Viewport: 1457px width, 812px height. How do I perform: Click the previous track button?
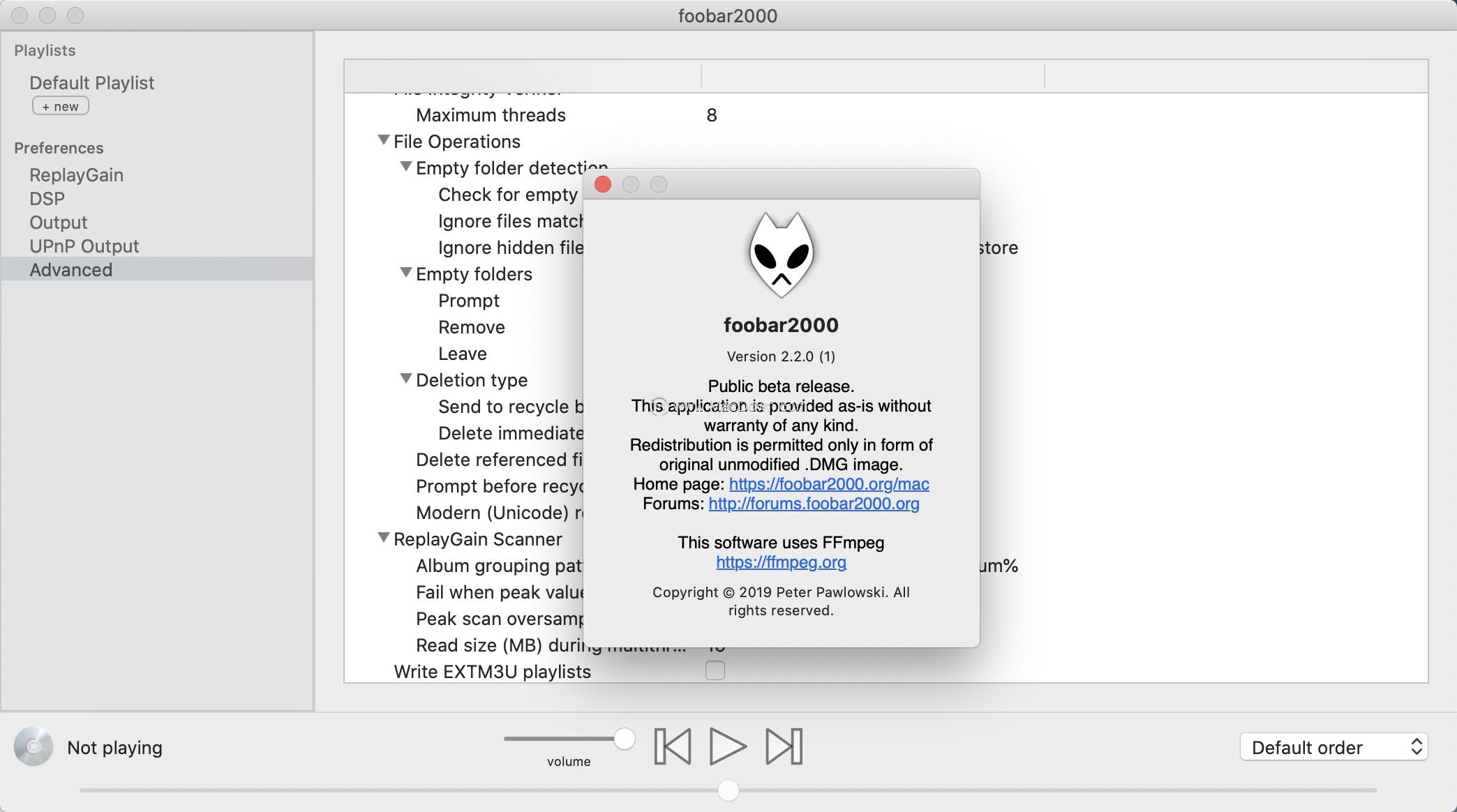click(671, 746)
